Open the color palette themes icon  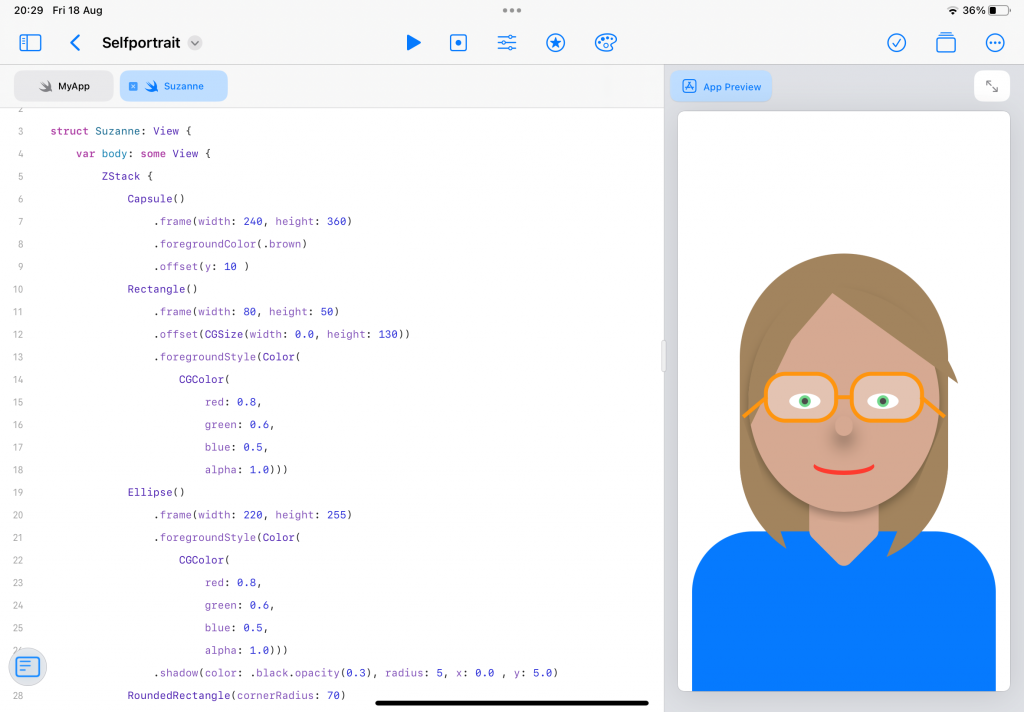tap(605, 43)
